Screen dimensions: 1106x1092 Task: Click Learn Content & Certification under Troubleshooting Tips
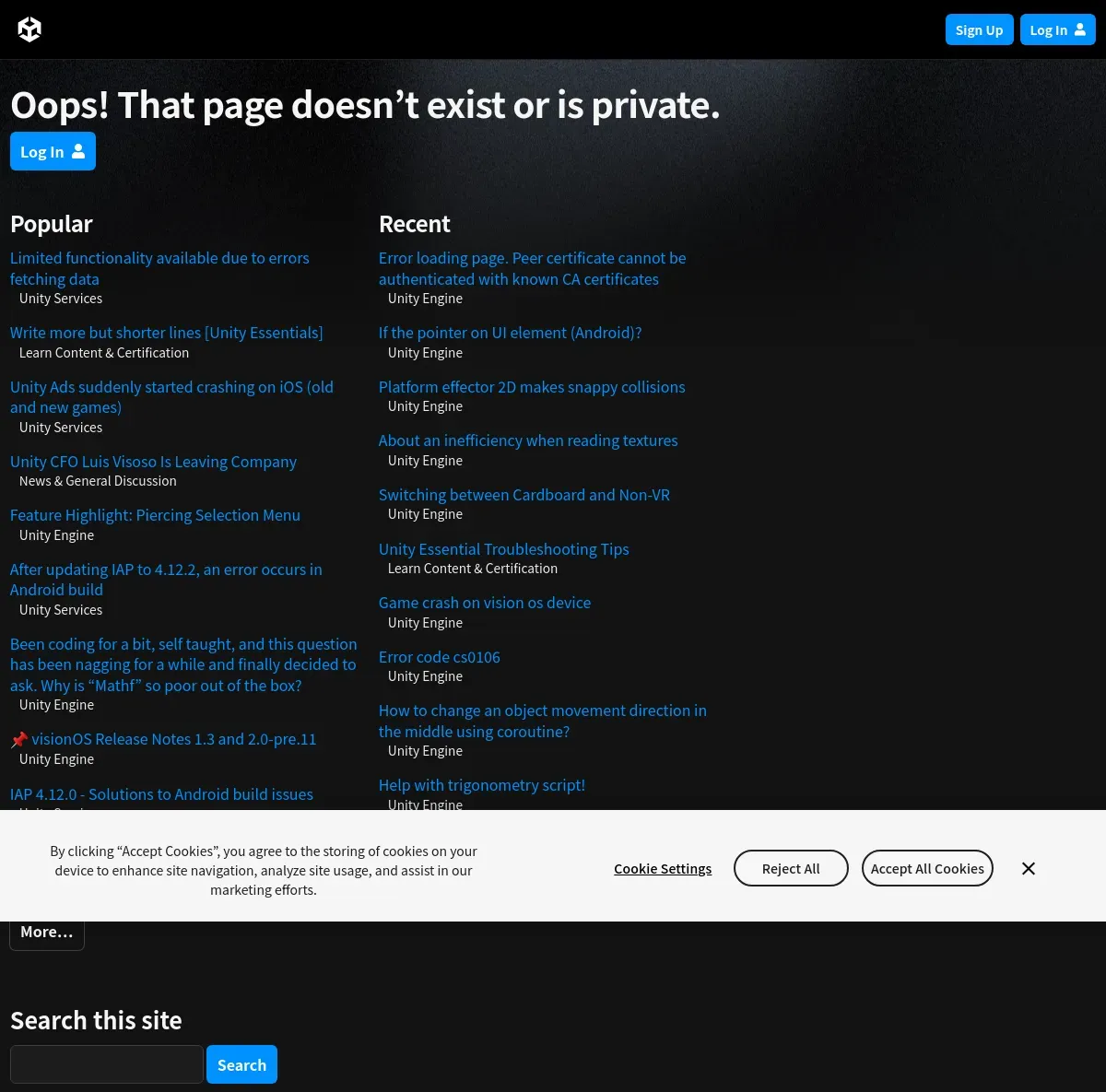click(x=473, y=569)
